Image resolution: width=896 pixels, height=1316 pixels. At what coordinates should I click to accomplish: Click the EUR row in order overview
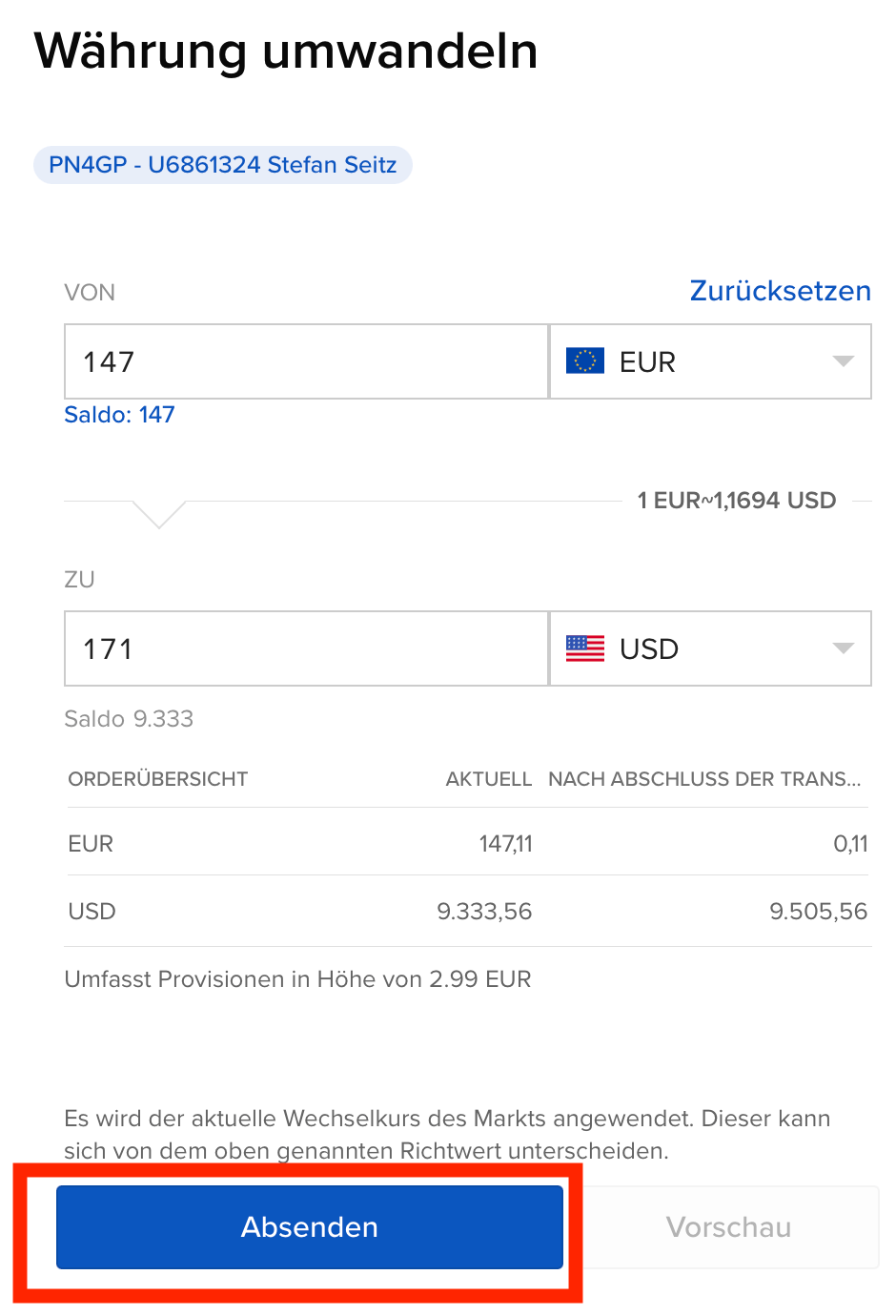click(467, 843)
